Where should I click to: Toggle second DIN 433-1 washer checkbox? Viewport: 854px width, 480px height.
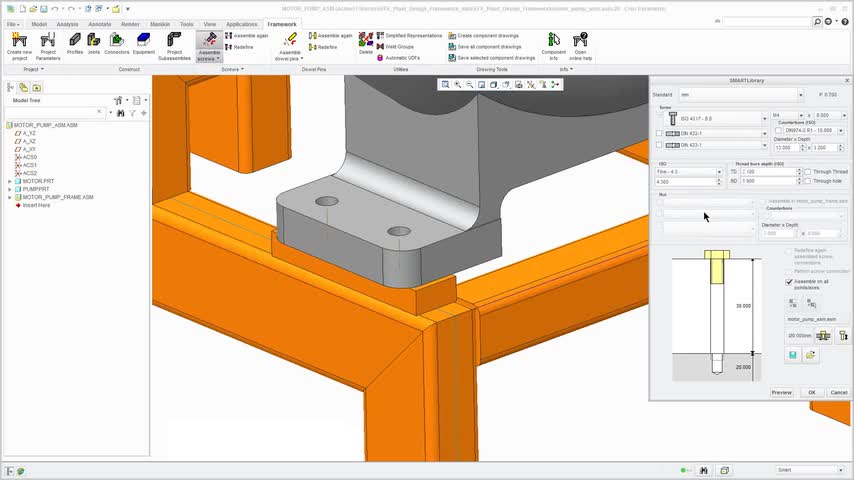[x=659, y=145]
